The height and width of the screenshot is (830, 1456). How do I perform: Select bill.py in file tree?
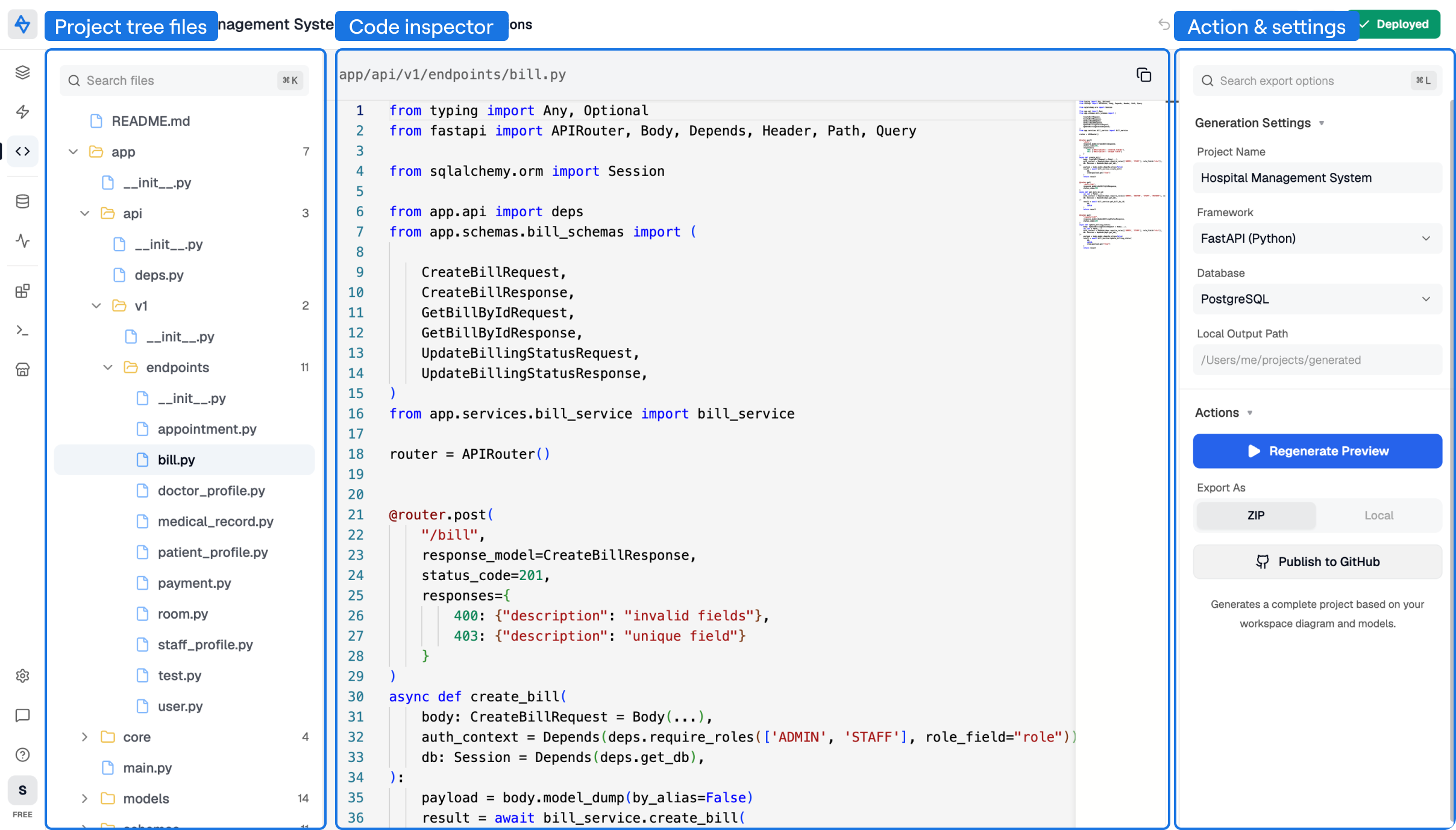coord(184,460)
